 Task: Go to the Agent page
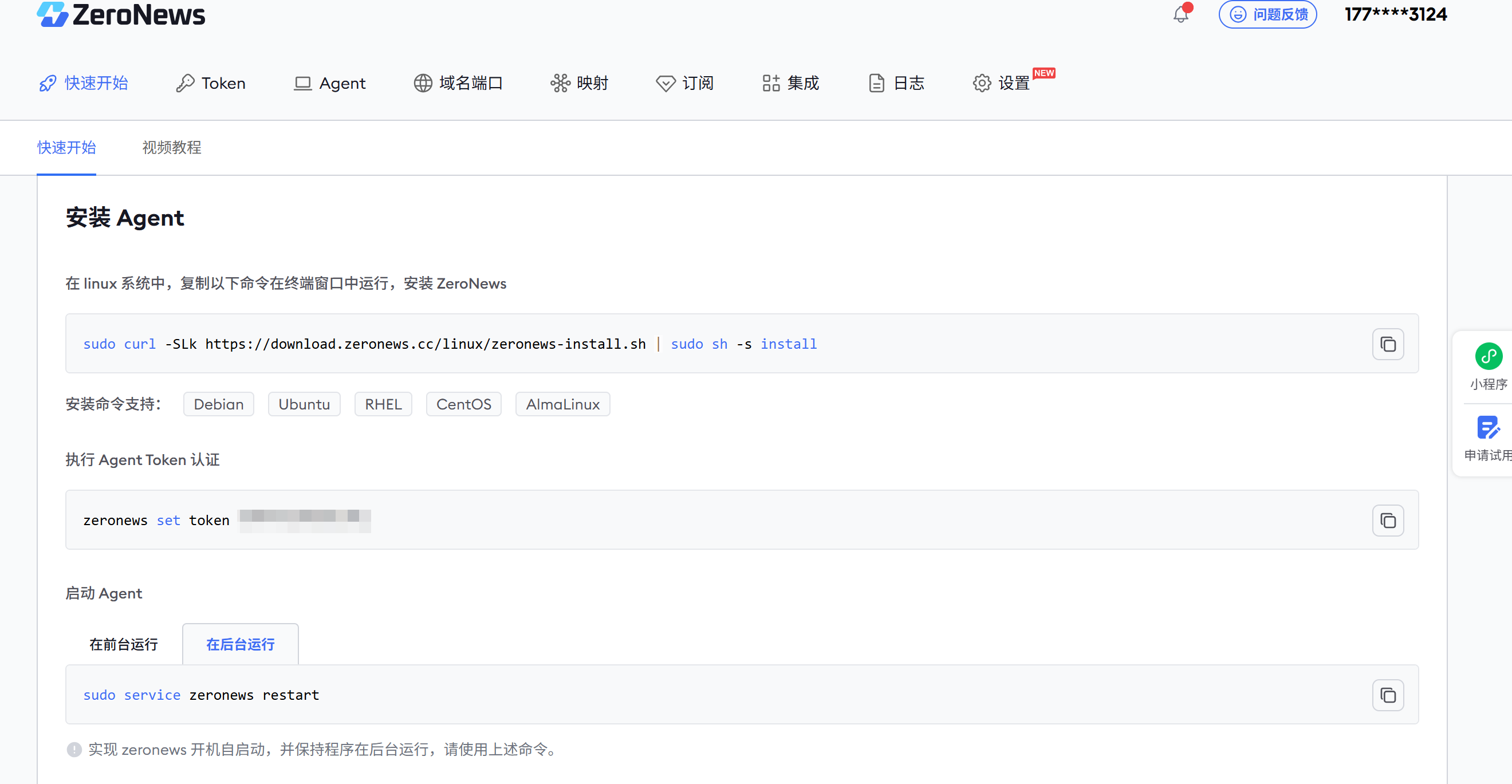click(330, 84)
